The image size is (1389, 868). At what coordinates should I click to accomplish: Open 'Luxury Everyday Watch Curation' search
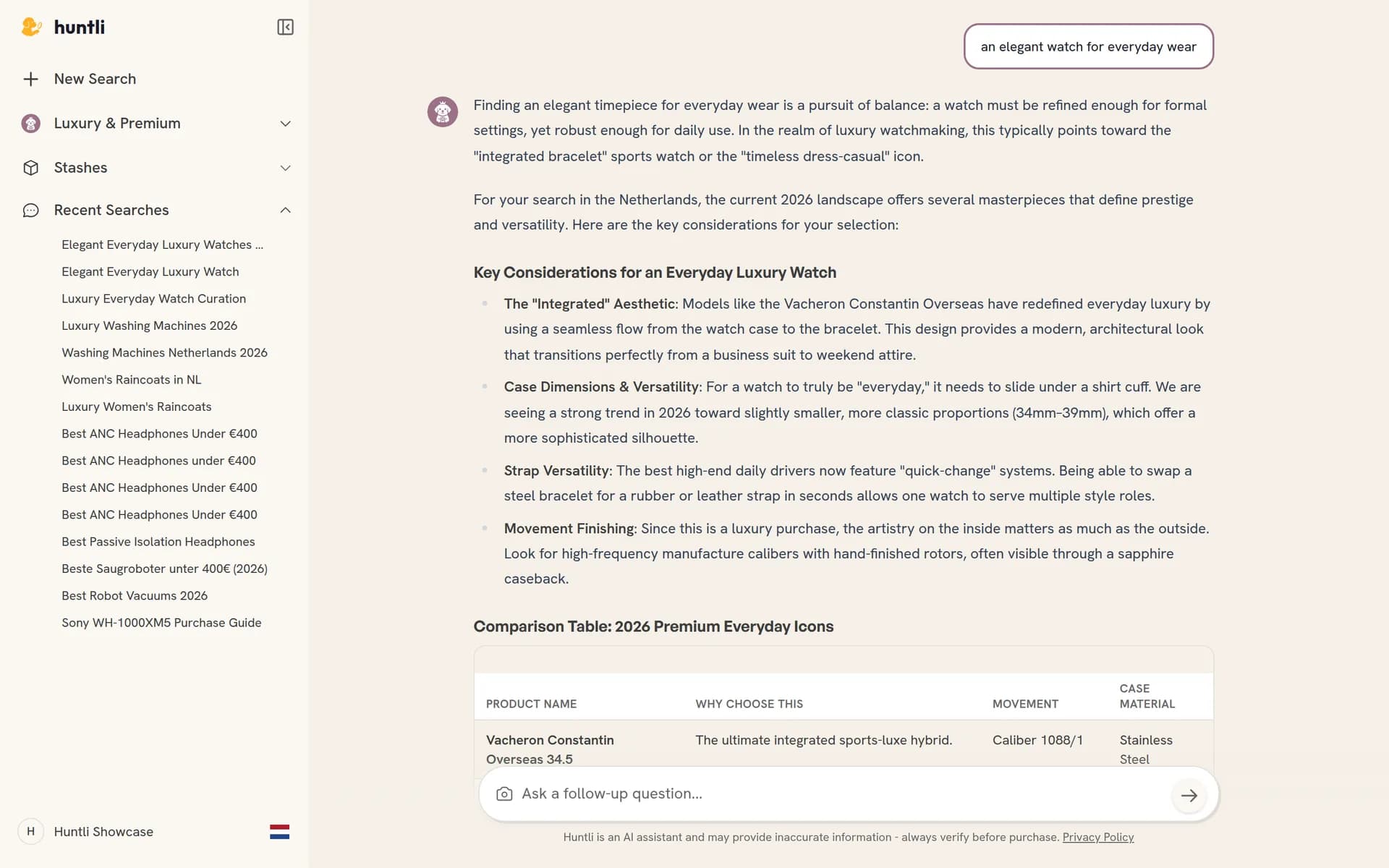(x=154, y=299)
